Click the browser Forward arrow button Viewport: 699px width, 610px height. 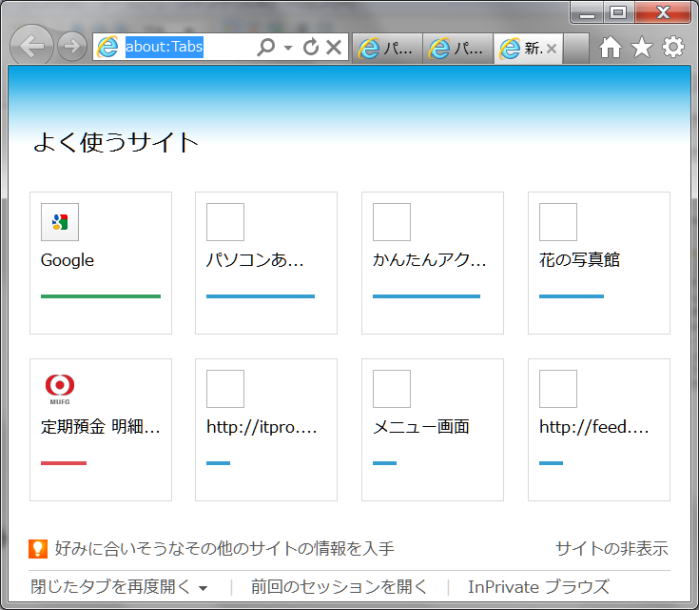click(x=72, y=46)
